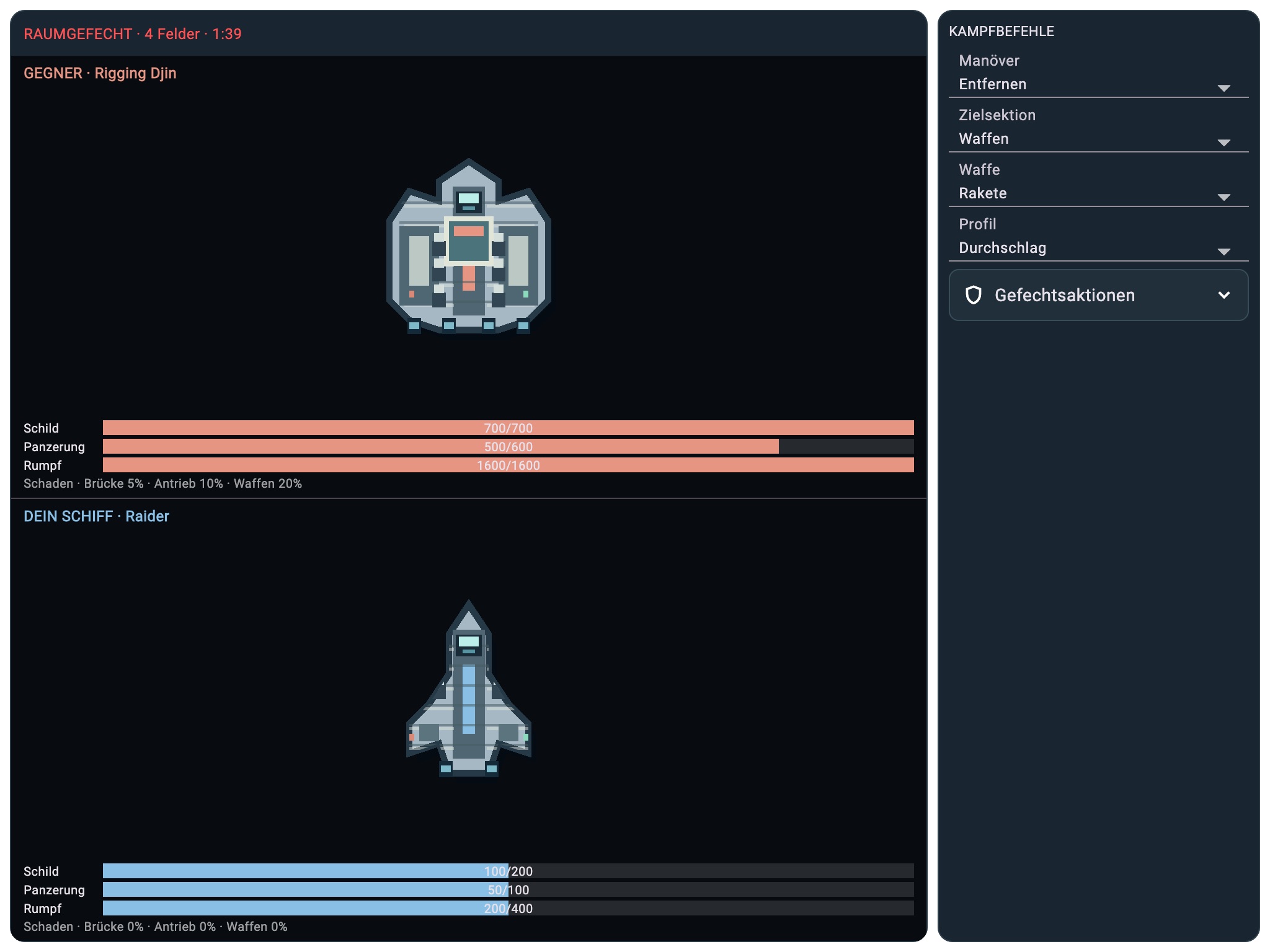
Task: Click the shield icon beside Gefechtsaktionen
Action: 974,295
